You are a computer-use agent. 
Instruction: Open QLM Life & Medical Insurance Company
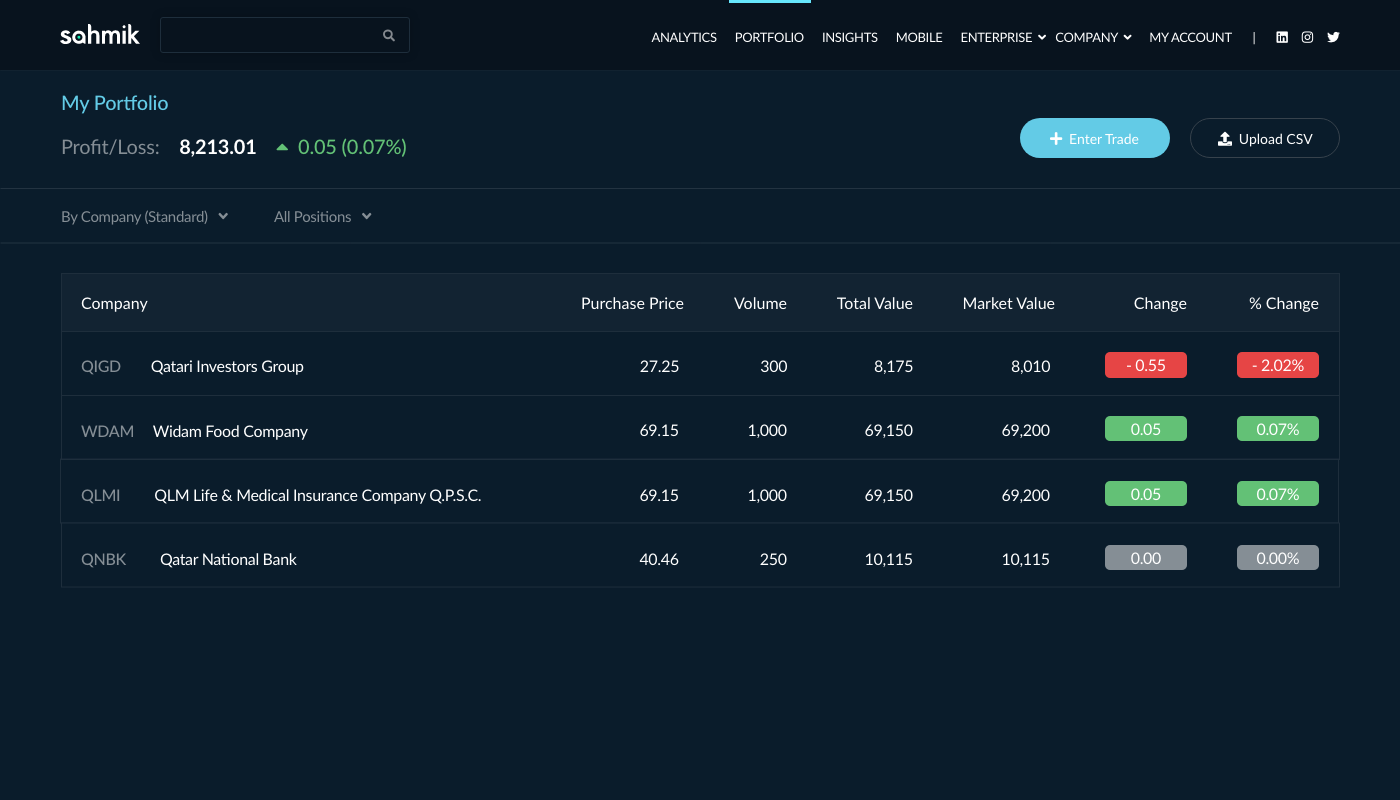coord(318,495)
